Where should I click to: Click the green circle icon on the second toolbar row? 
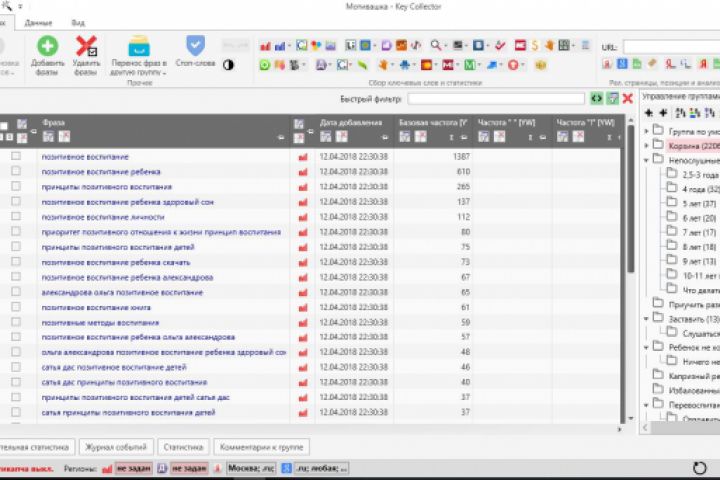coord(264,65)
